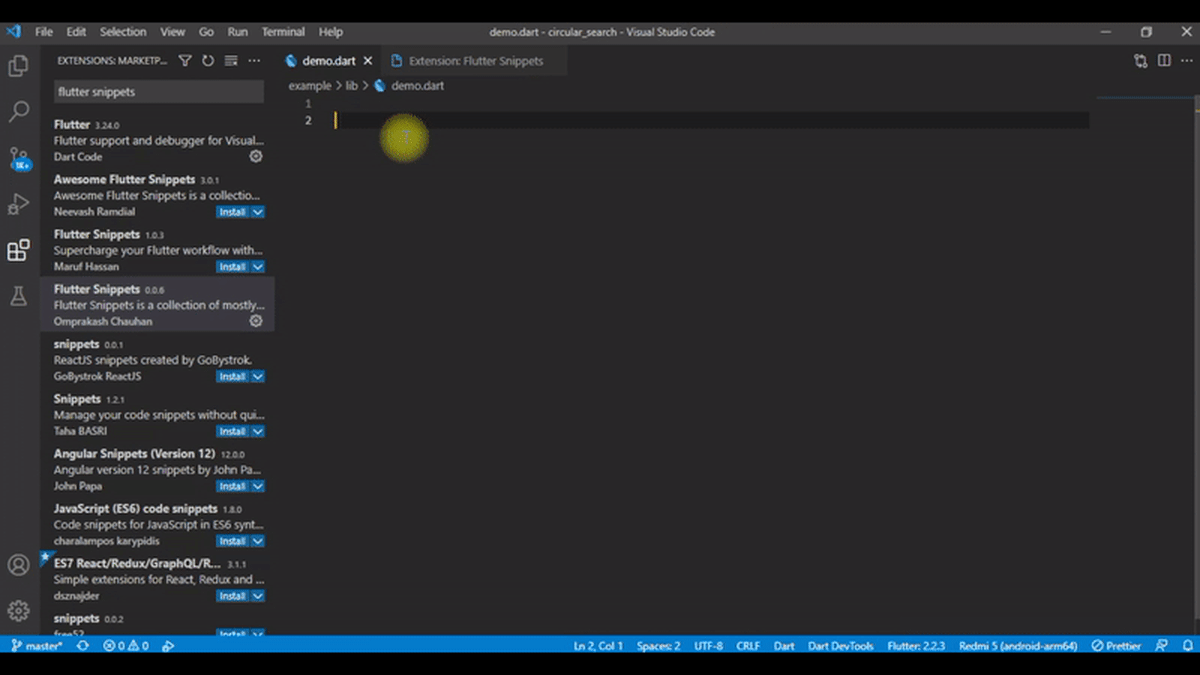Open the Testing flask icon

pos(18,296)
